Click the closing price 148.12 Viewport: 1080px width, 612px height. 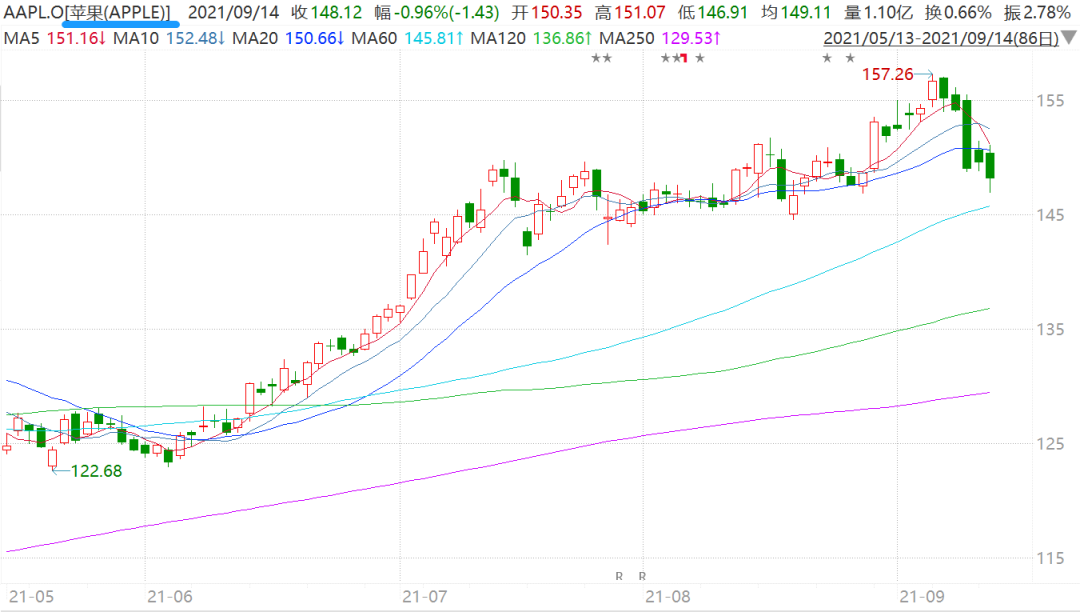click(336, 12)
